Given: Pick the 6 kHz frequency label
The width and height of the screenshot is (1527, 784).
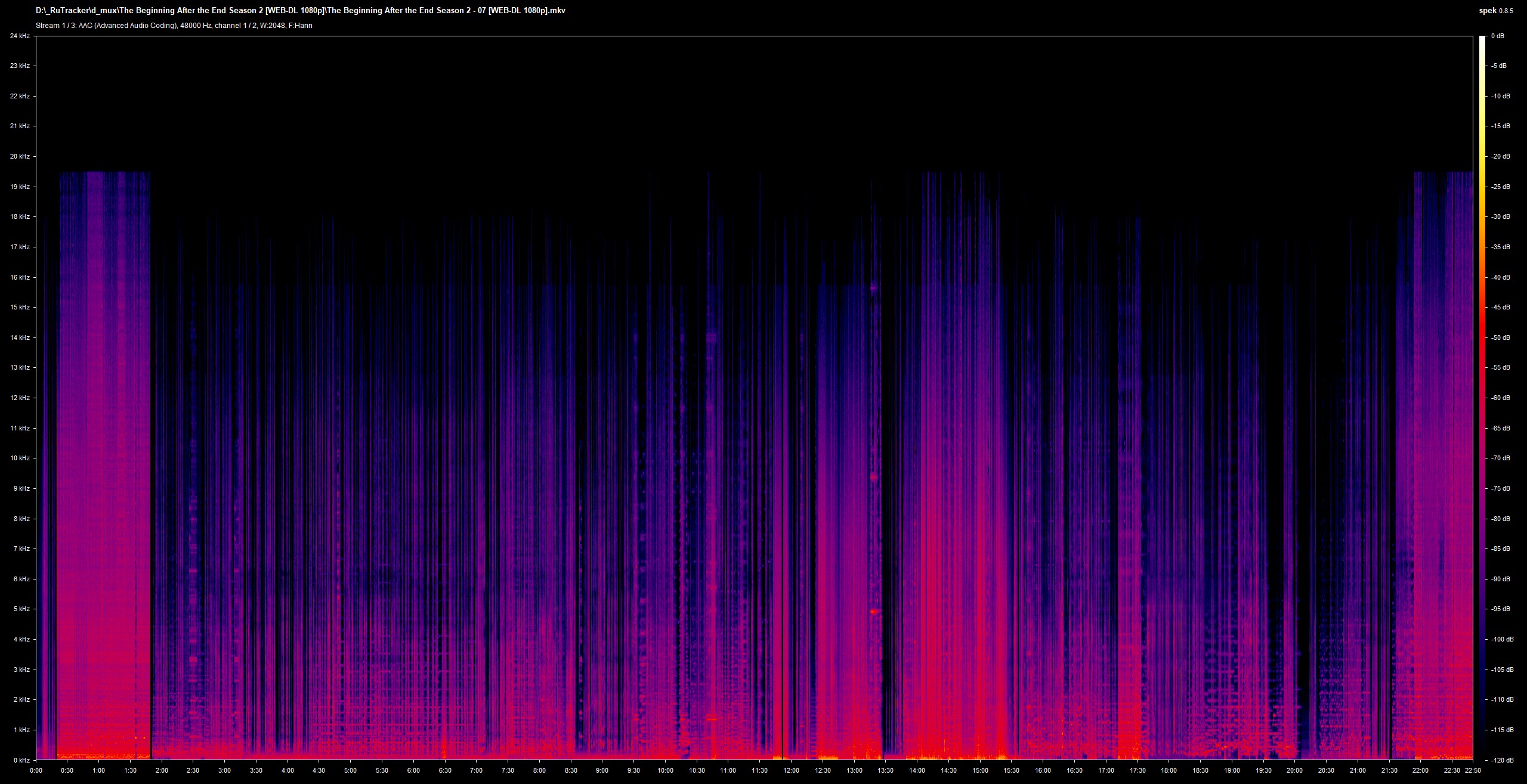Looking at the screenshot, I should [x=21, y=579].
